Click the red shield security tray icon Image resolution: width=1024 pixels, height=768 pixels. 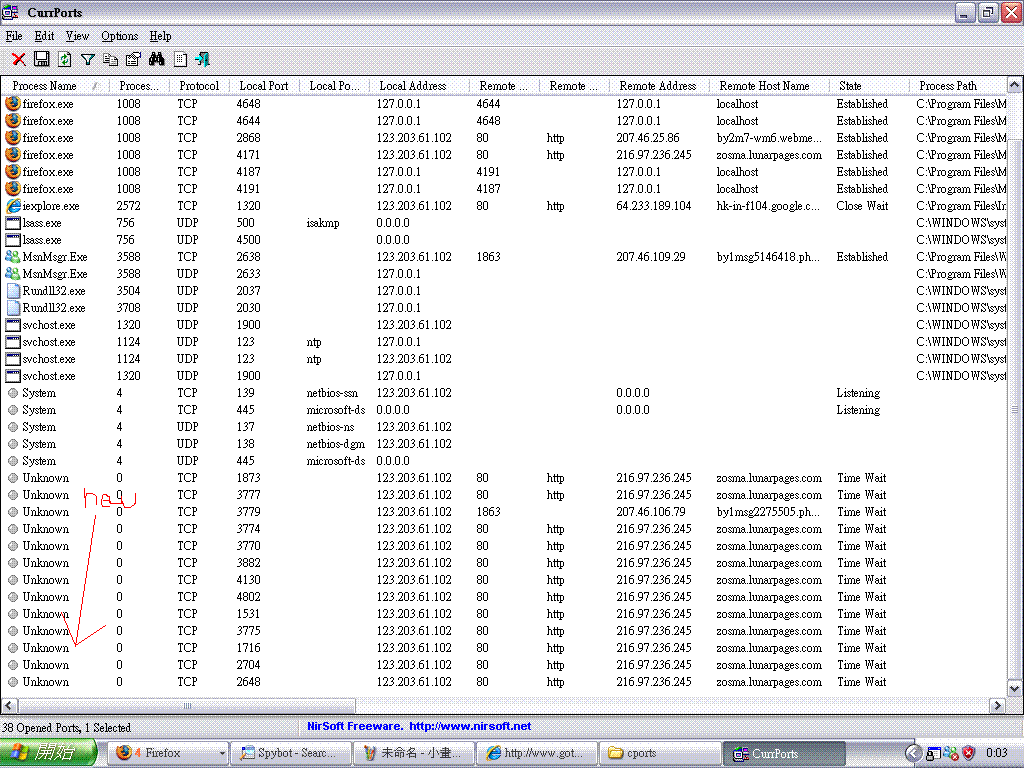[x=968, y=753]
